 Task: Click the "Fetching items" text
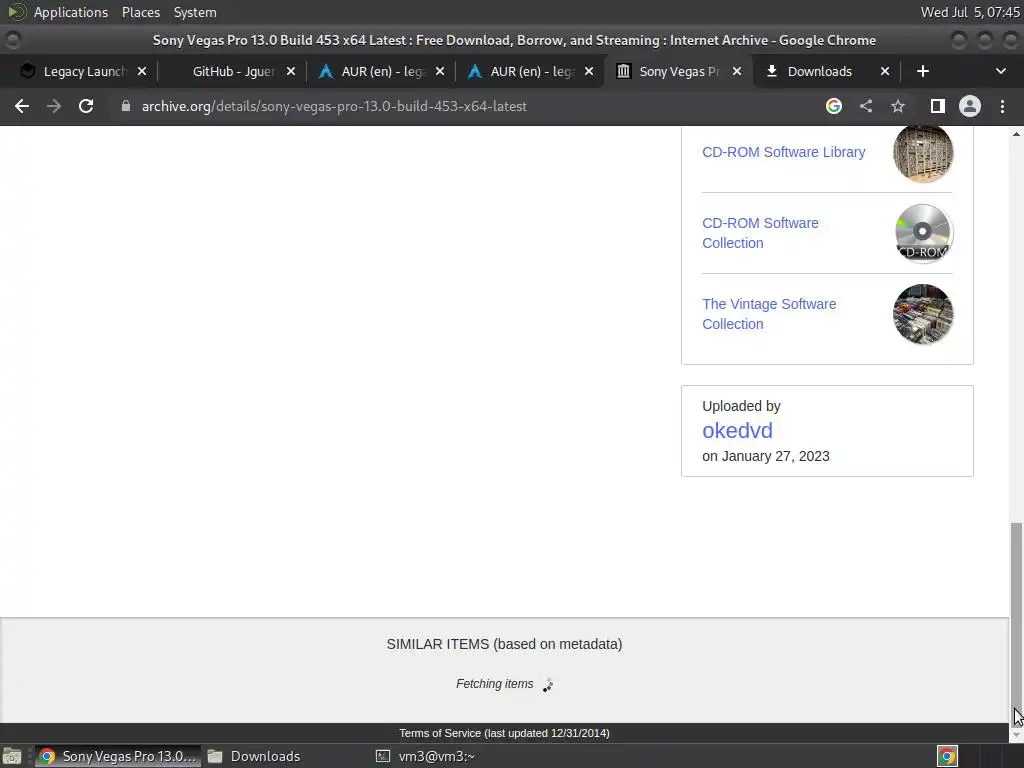tap(494, 684)
